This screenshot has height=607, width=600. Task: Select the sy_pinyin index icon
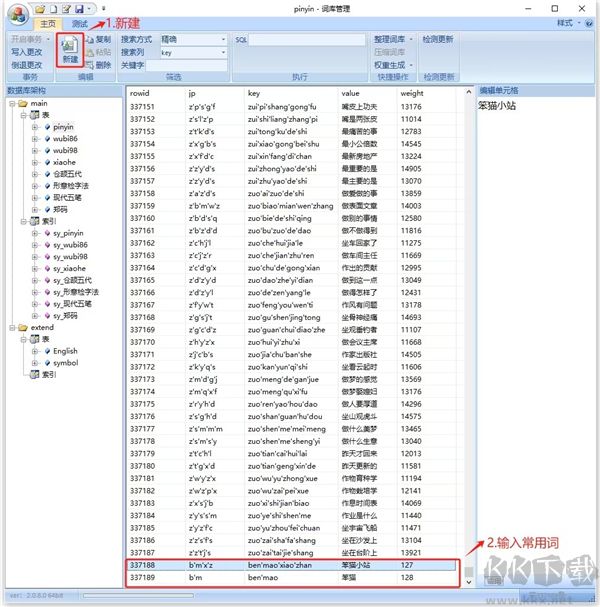click(x=47, y=233)
